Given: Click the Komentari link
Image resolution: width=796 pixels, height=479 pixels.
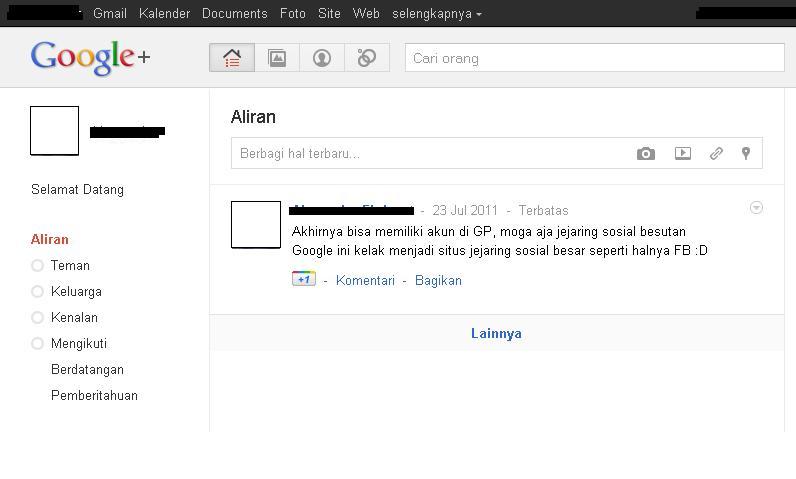Looking at the screenshot, I should [365, 281].
